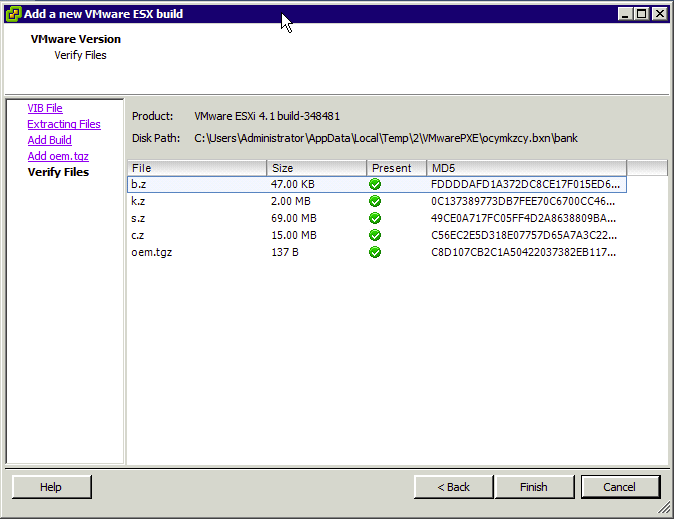Image resolution: width=674 pixels, height=519 pixels.
Task: Click MD5 hash starting with C8D107CB2C1A
Action: point(524,252)
